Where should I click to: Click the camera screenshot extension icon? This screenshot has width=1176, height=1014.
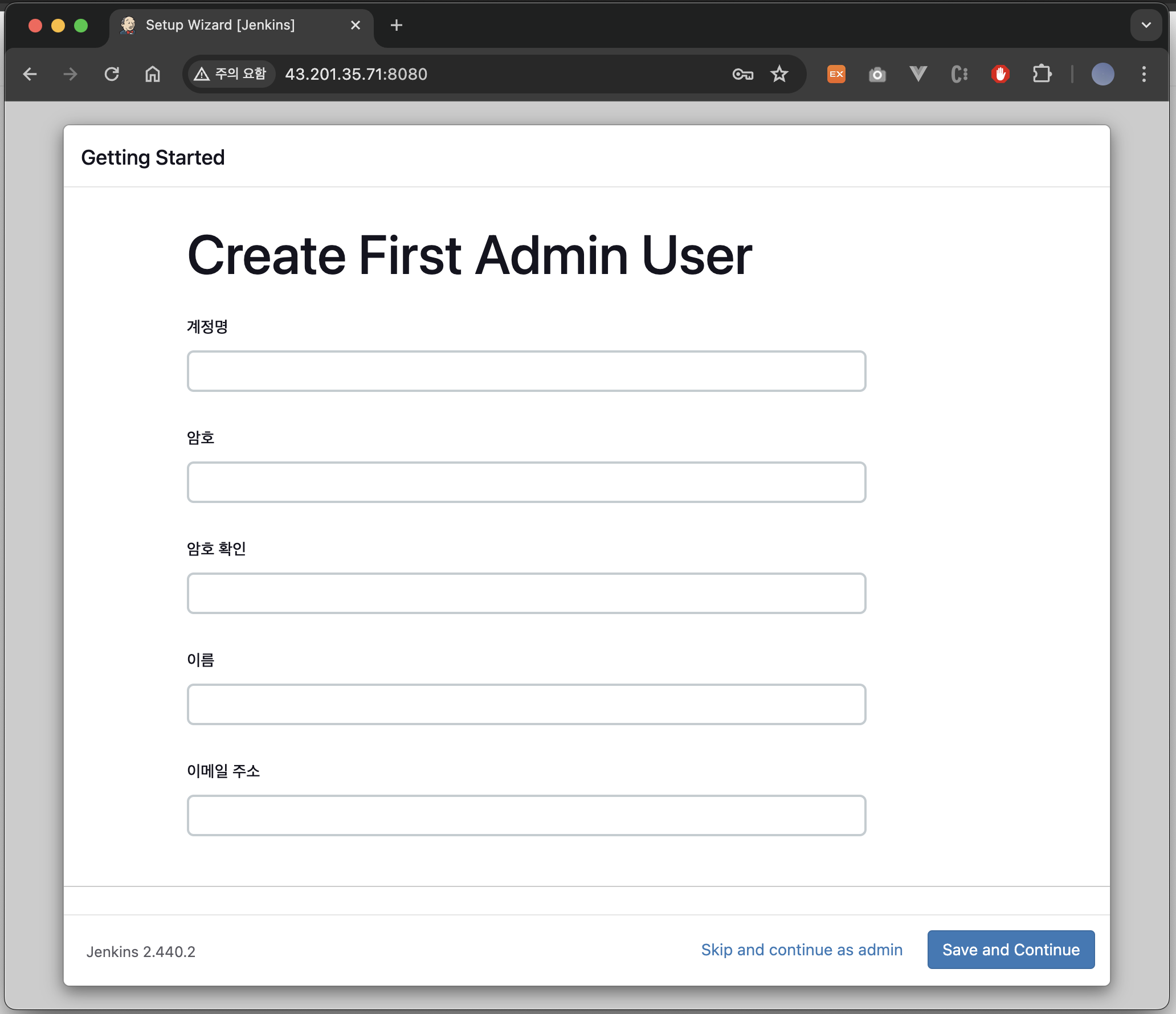tap(877, 75)
